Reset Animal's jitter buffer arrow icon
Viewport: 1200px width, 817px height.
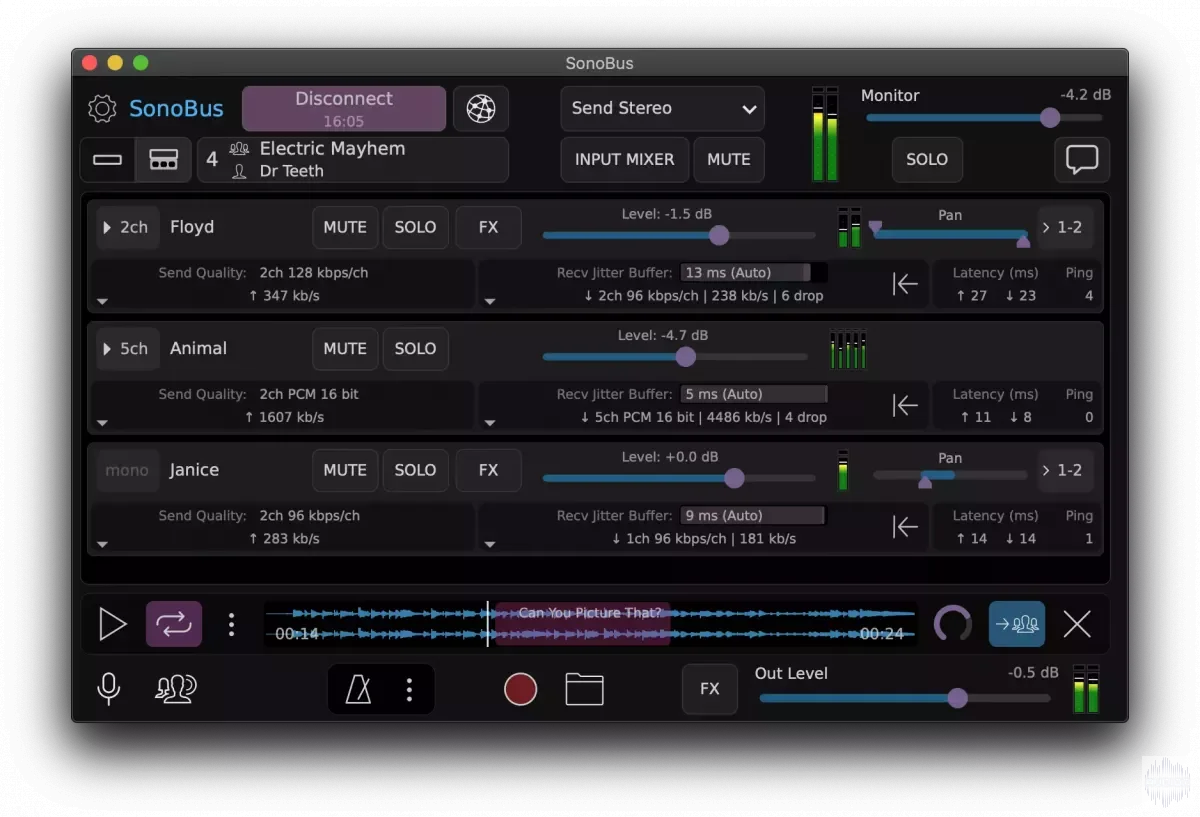point(905,405)
